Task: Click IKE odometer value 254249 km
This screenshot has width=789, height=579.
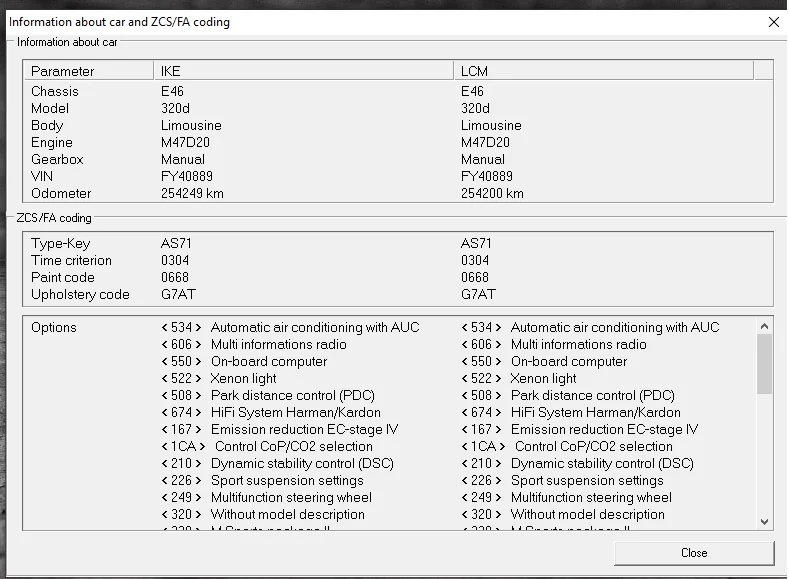Action: tap(192, 194)
